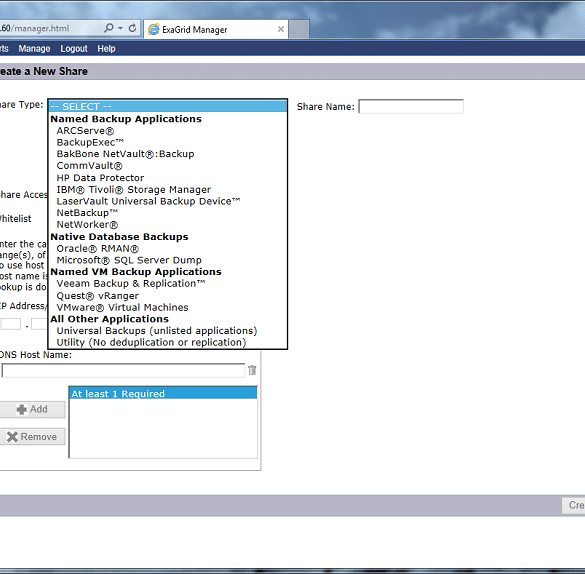The image size is (585, 574).
Task: Close the ExaGrid Manager tab
Action: click(x=281, y=29)
